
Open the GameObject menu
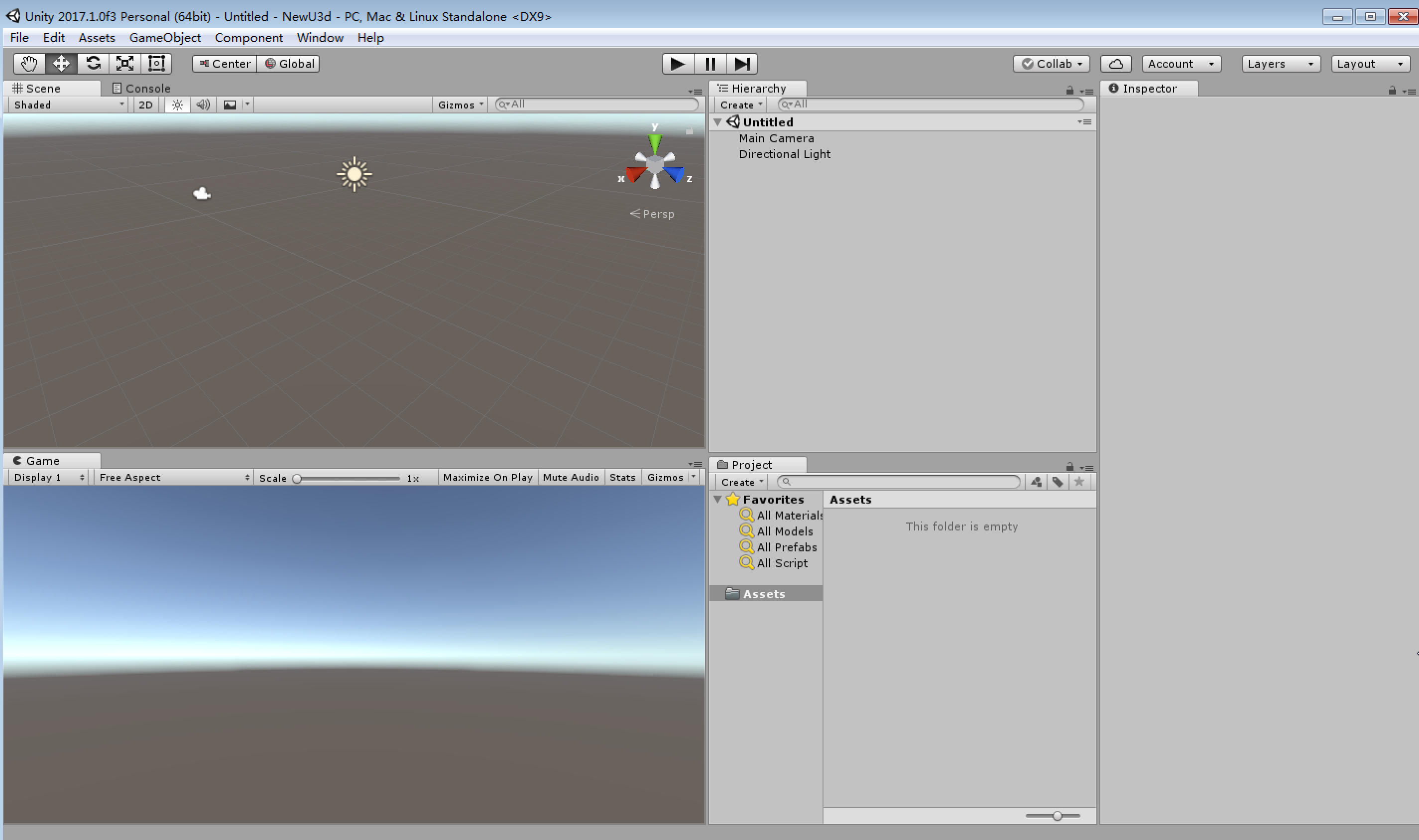(165, 37)
